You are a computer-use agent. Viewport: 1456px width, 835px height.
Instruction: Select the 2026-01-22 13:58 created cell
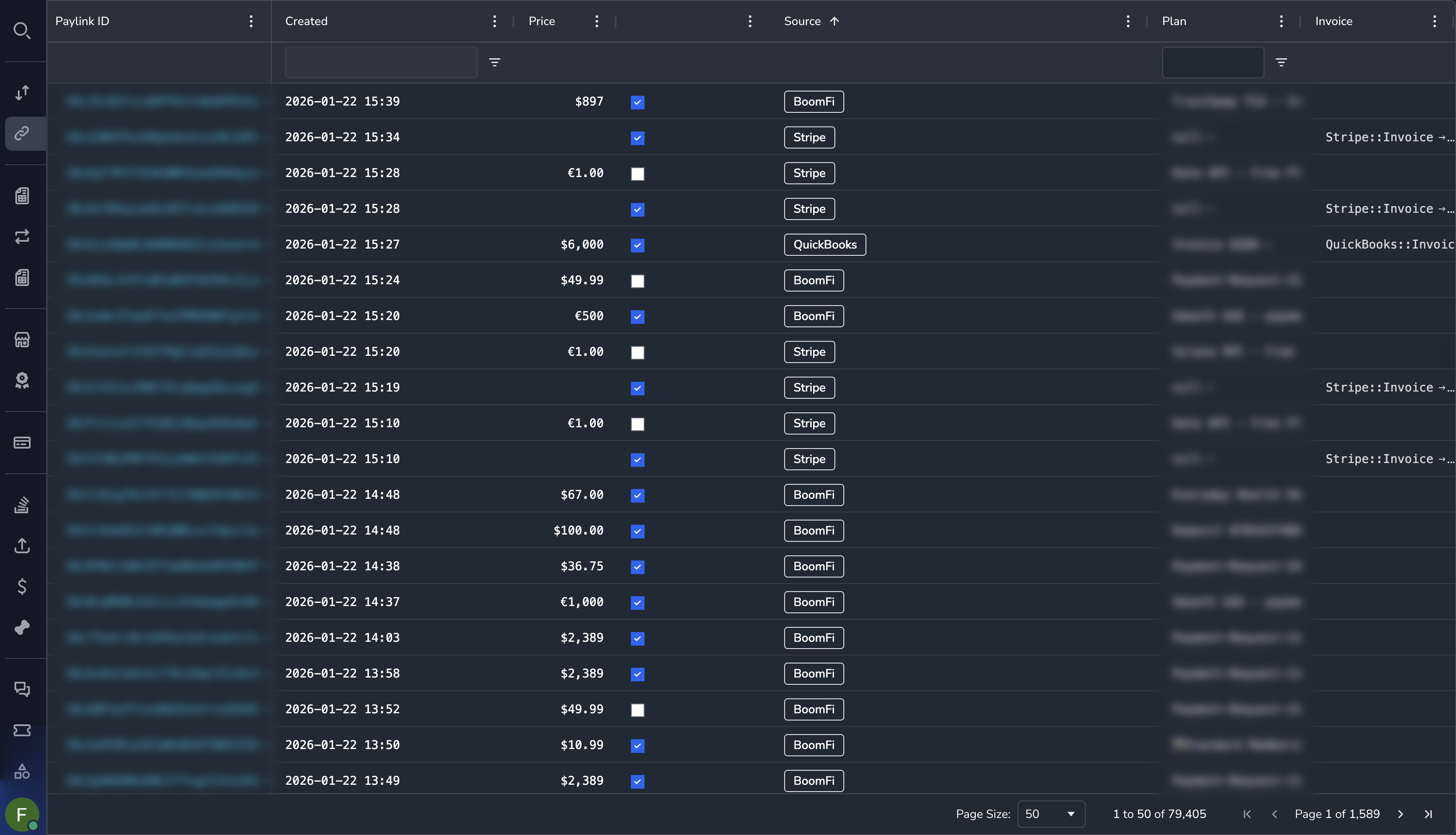[x=342, y=673]
